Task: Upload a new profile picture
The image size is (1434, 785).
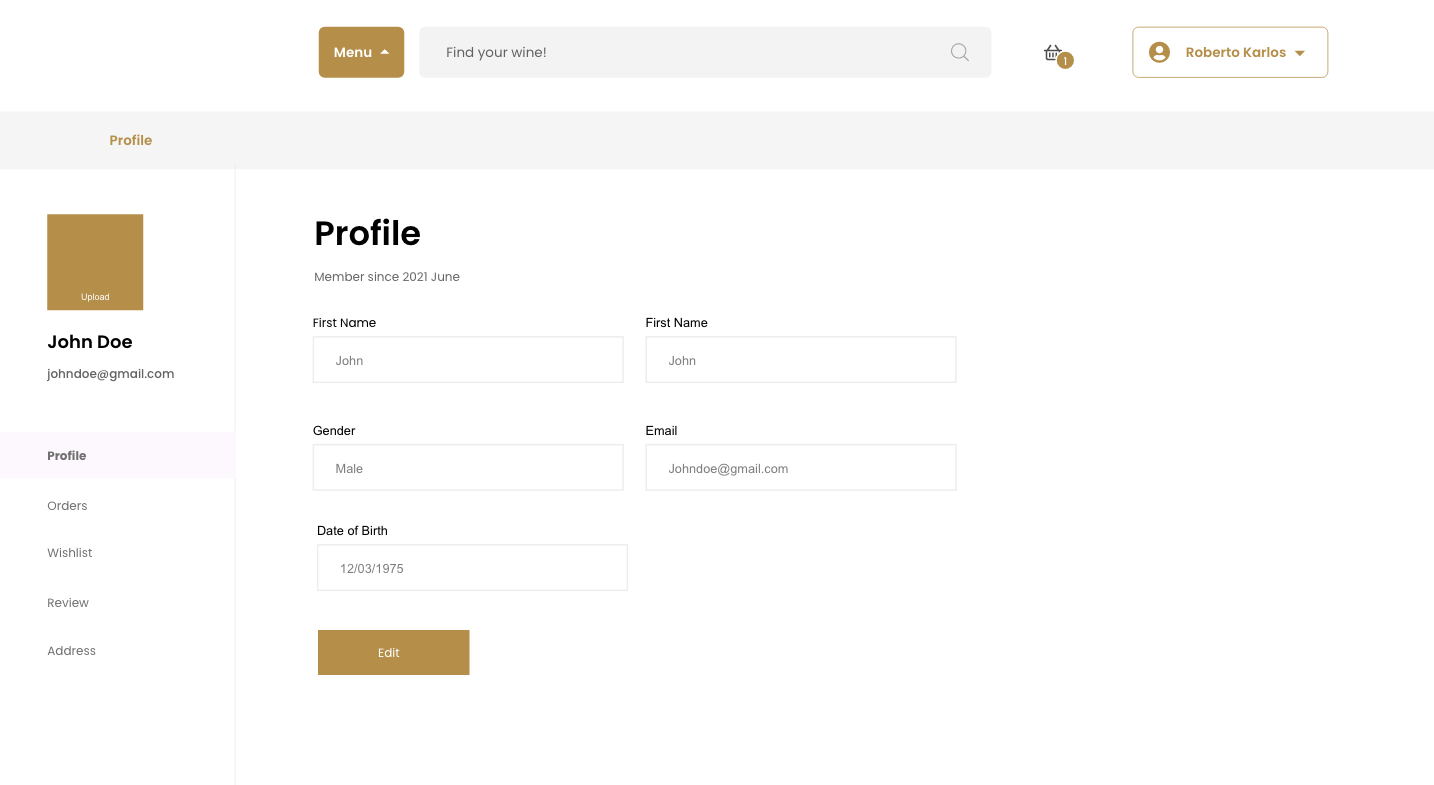Action: pyautogui.click(x=95, y=262)
